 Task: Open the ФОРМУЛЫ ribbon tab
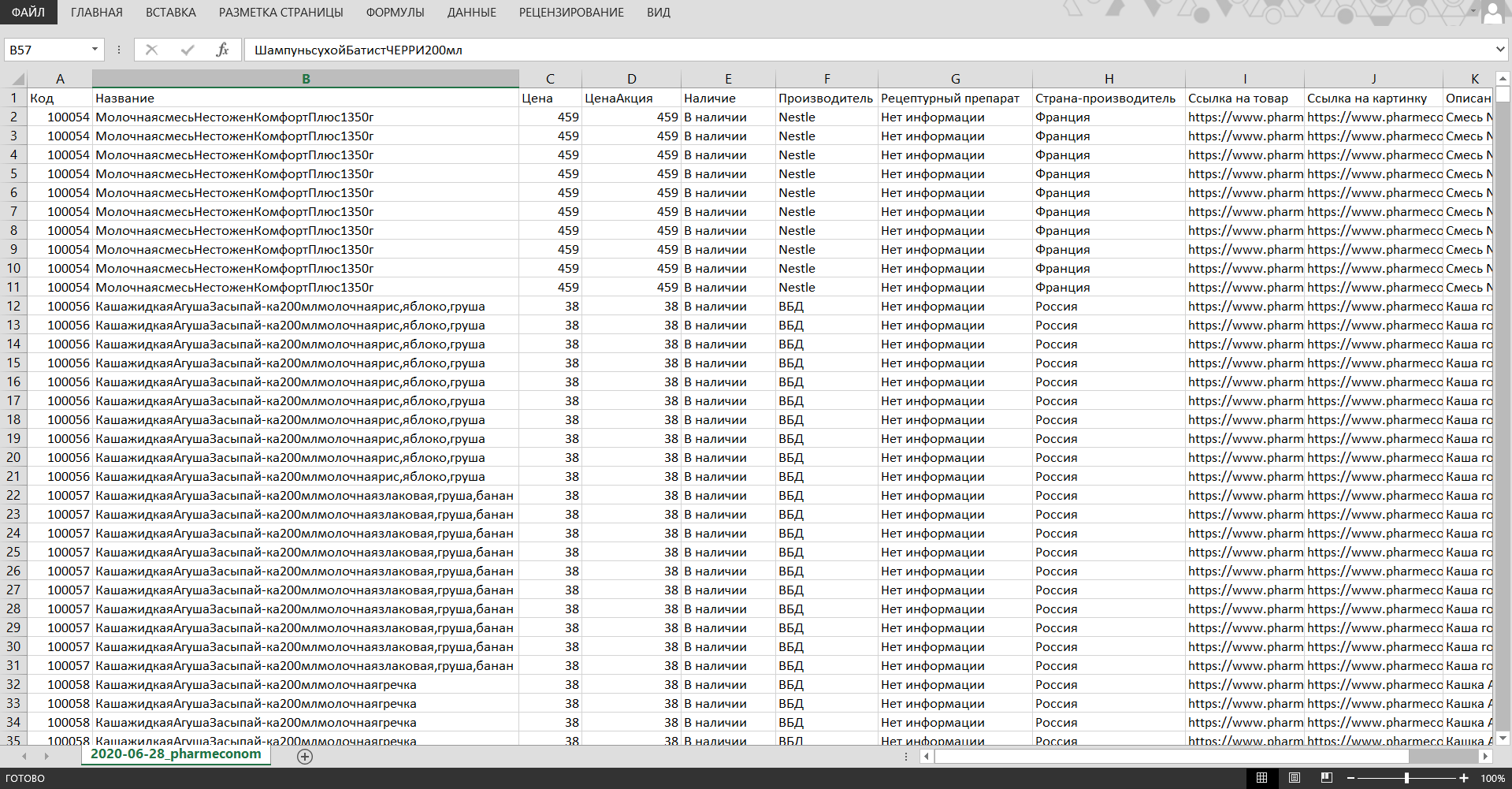pos(396,13)
